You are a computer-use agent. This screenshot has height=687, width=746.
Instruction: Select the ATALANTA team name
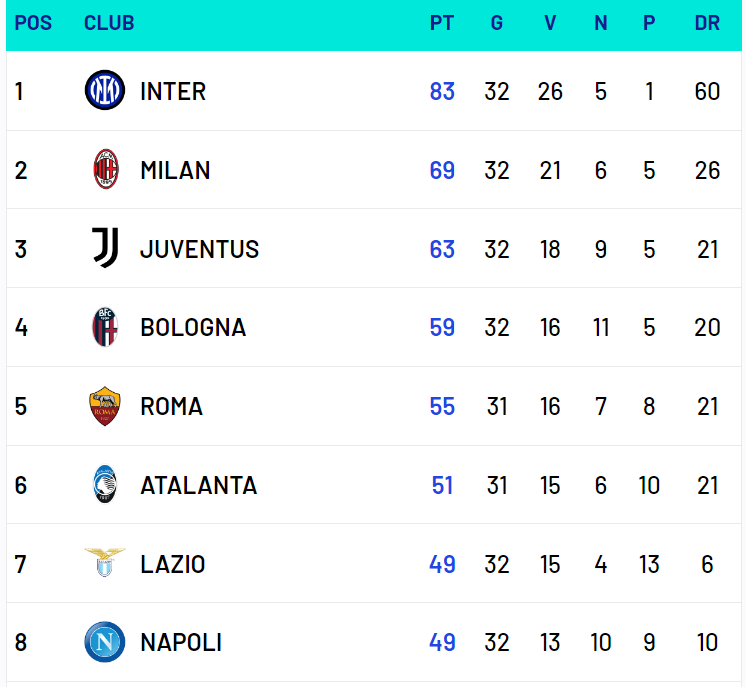click(x=198, y=485)
